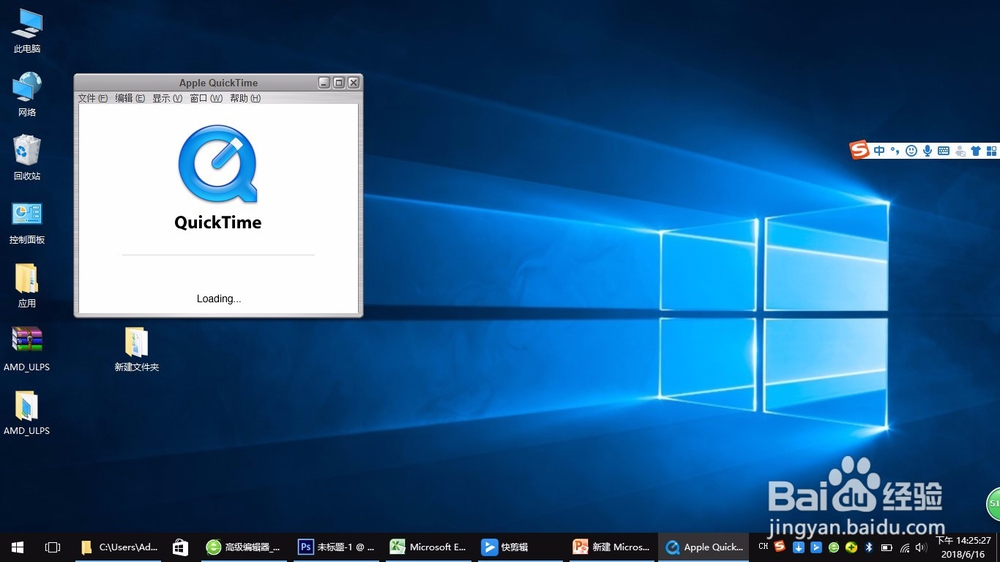Open the emoji smiley panel on IME bar
The height and width of the screenshot is (562, 1000).
[911, 151]
